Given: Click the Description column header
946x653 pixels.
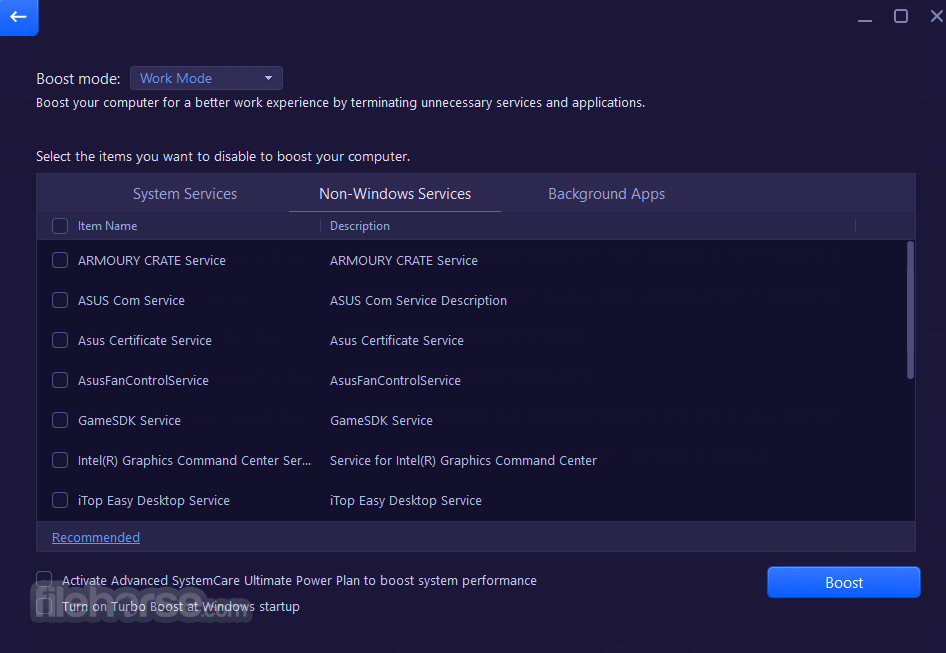Looking at the screenshot, I should [360, 226].
